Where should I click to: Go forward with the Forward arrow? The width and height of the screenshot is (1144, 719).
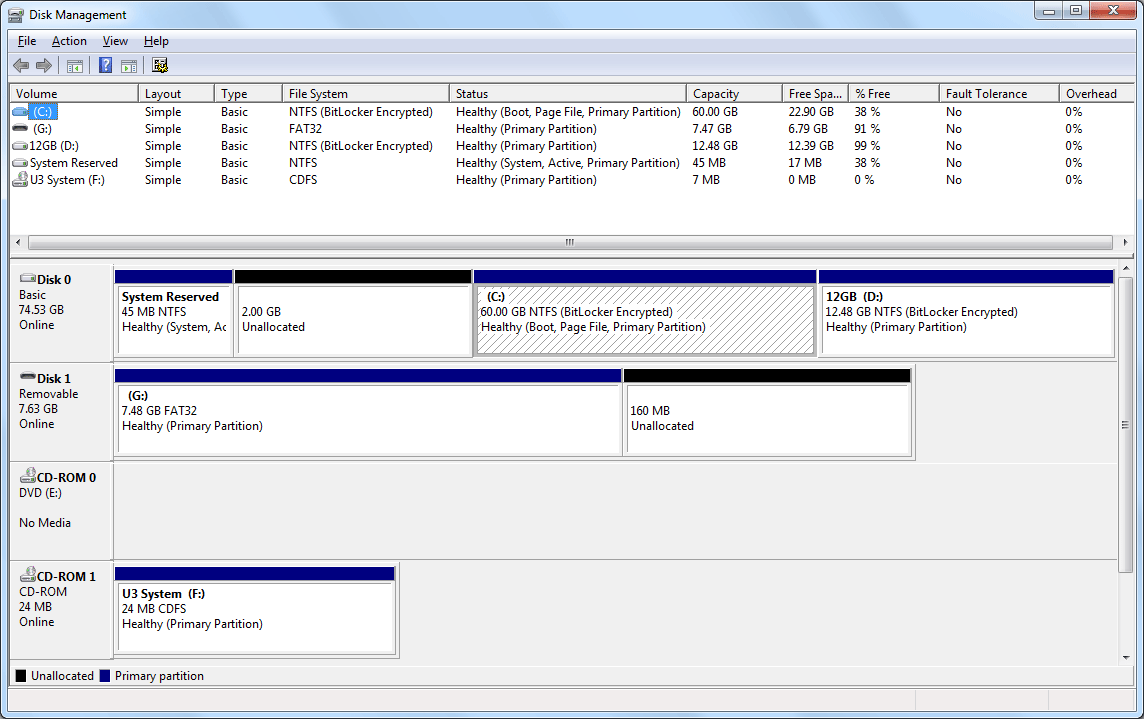click(45, 66)
